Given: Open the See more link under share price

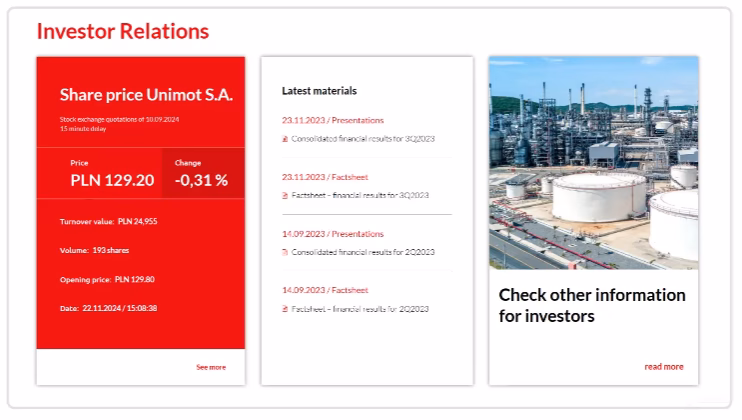Looking at the screenshot, I should tap(211, 367).
